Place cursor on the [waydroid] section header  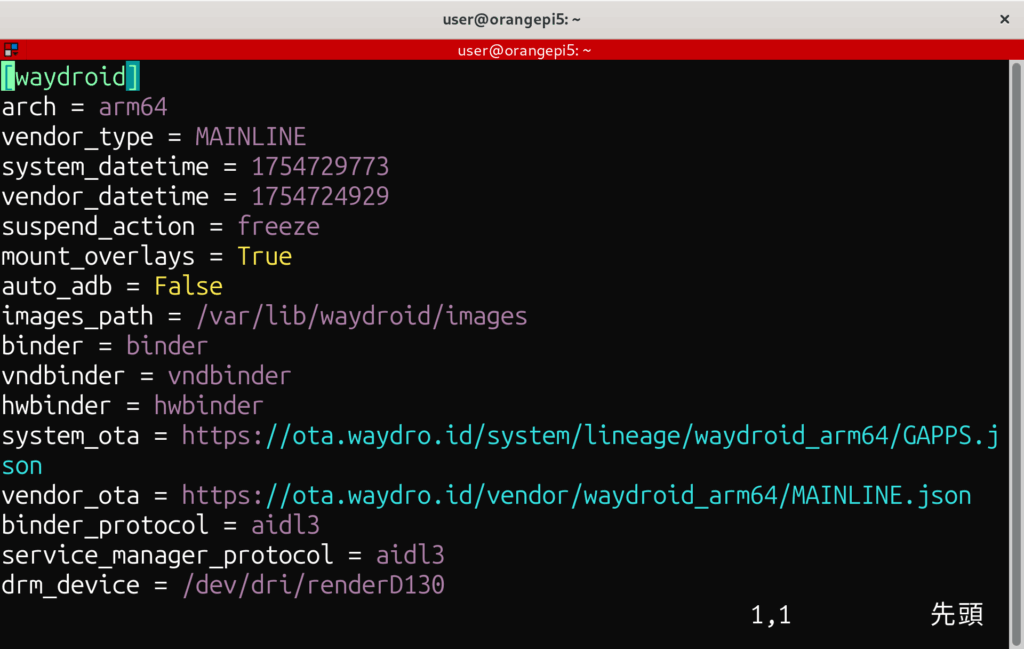(70, 77)
